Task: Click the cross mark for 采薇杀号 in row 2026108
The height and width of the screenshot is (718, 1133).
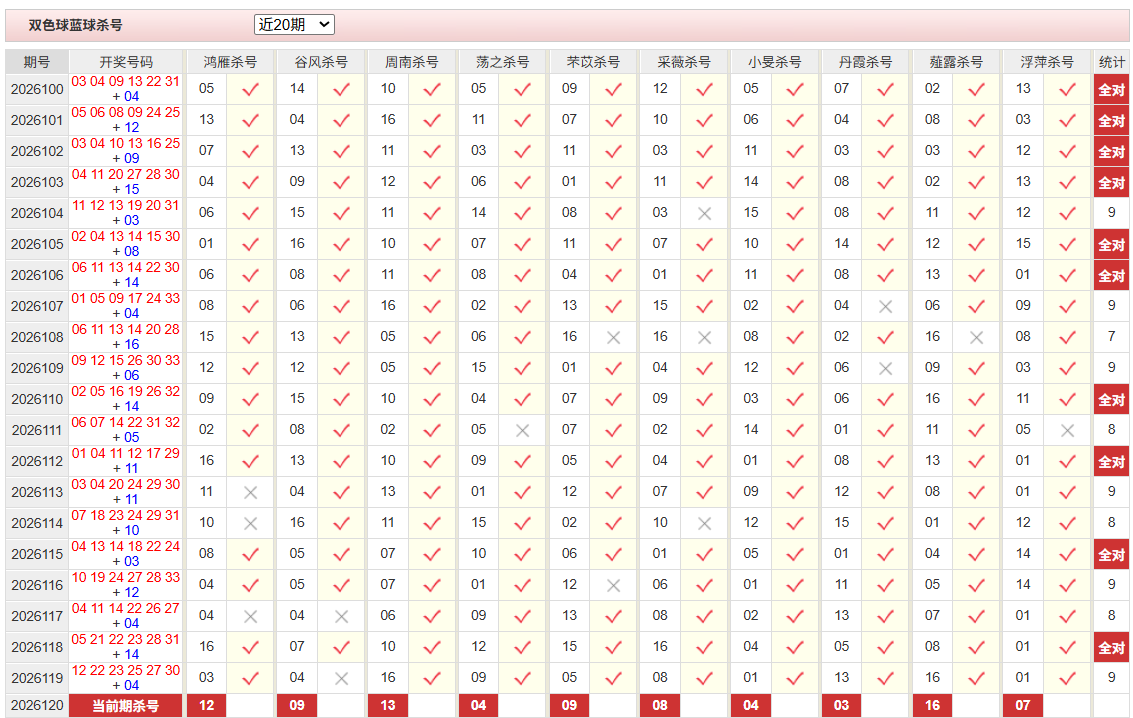Action: (x=705, y=338)
